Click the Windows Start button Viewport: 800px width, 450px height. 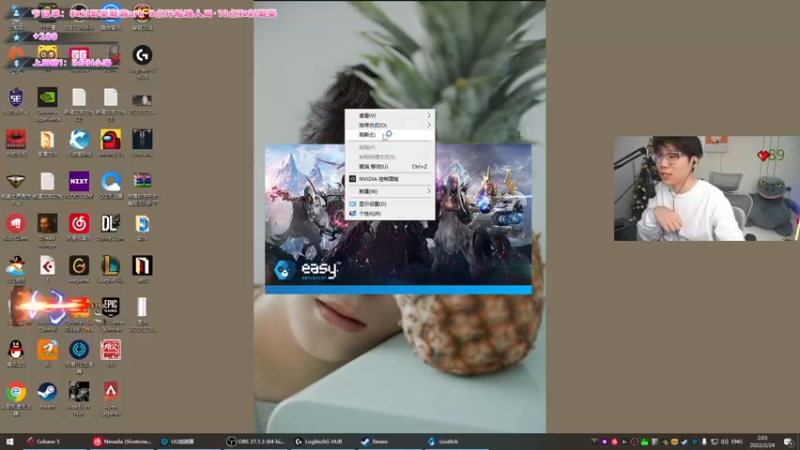pyautogui.click(x=10, y=441)
